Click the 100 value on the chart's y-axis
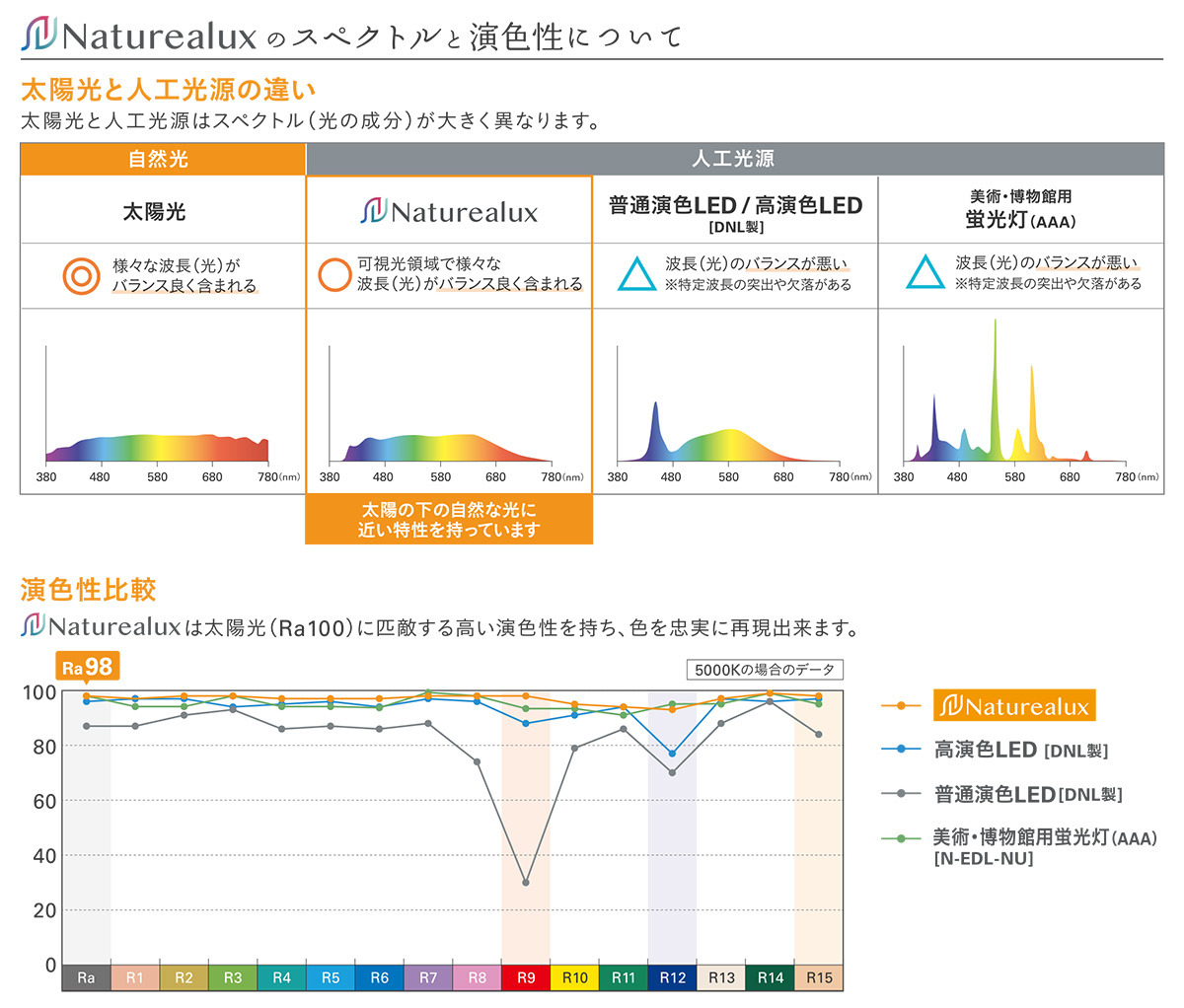Screen dimensions: 1184x1008 pyautogui.click(x=39, y=691)
